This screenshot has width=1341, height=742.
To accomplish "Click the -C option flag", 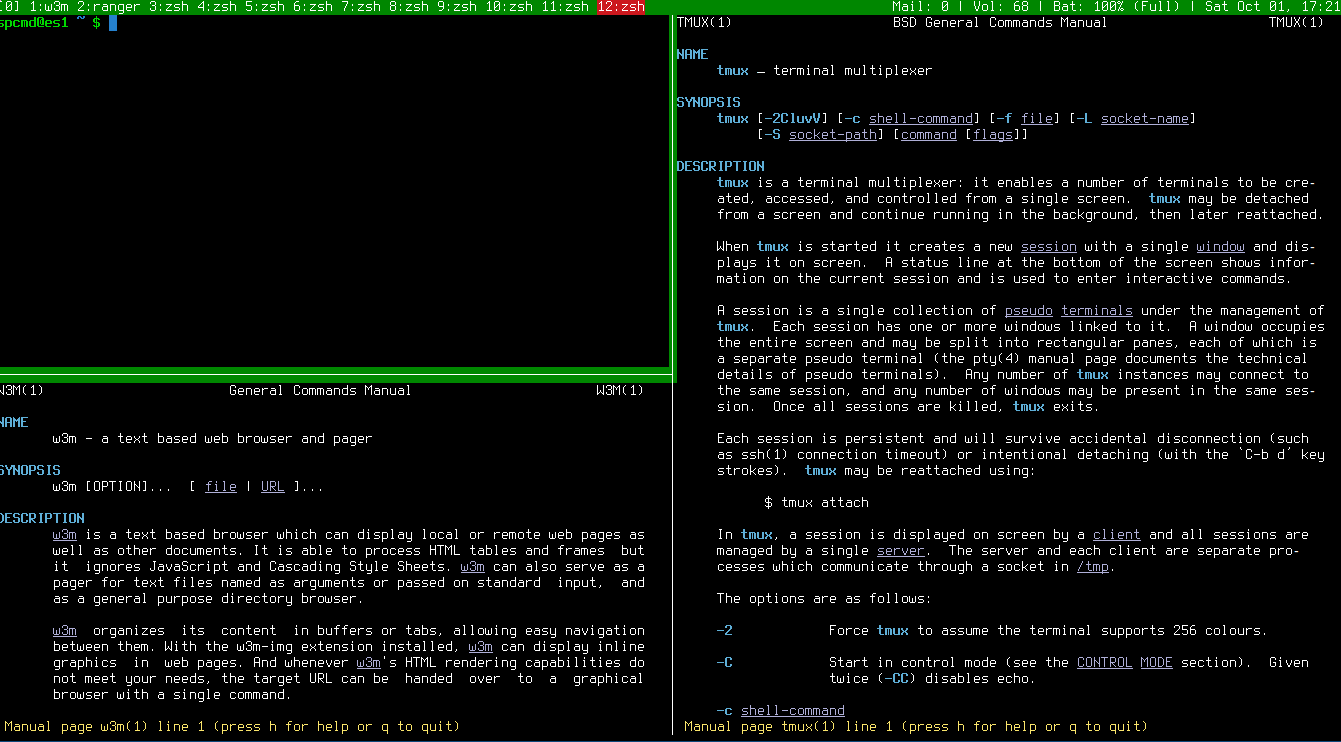I will coord(725,663).
